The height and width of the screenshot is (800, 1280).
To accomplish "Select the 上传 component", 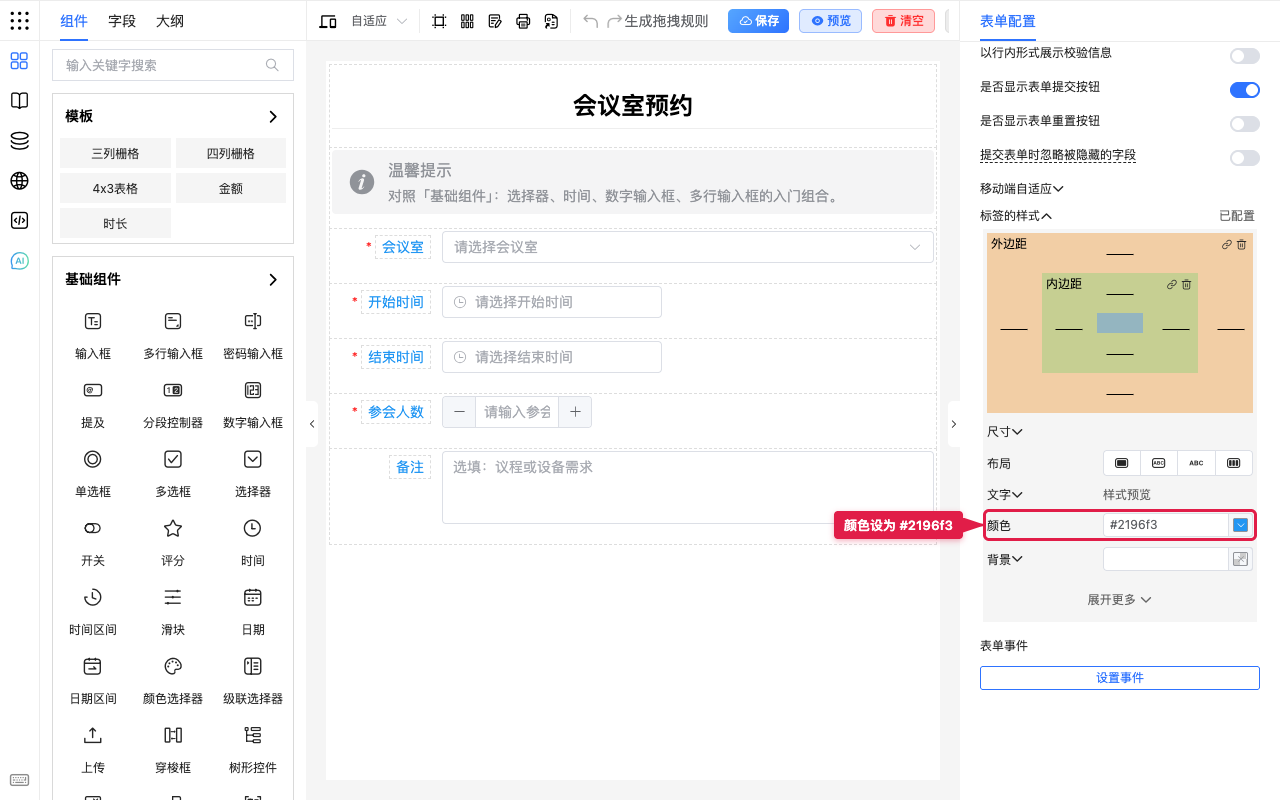I will 93,749.
